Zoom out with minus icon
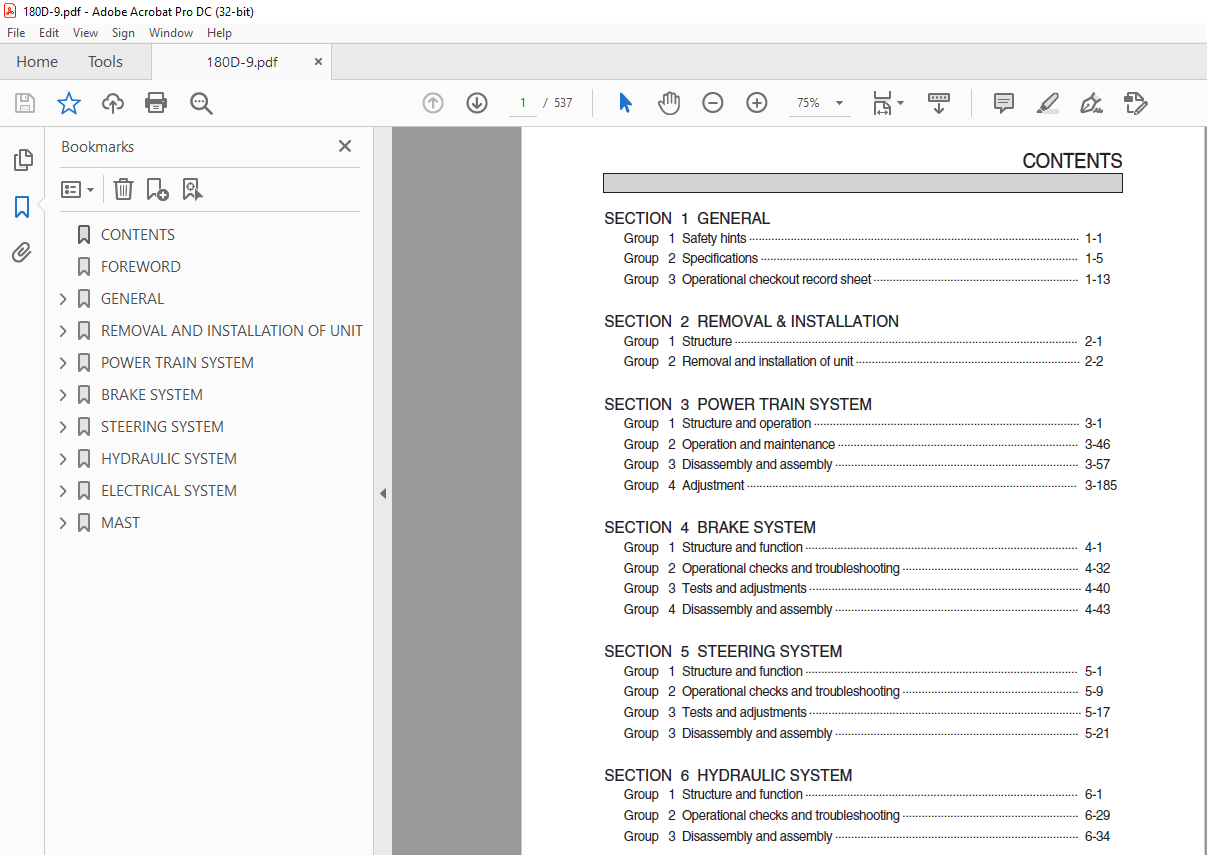Screen dimensions: 1207x855 click(x=713, y=103)
